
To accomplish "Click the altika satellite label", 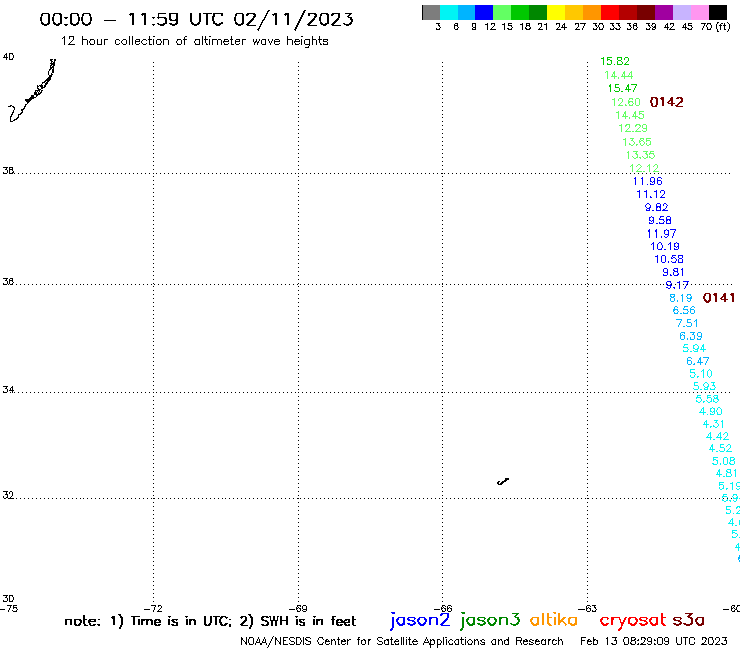I will click(554, 620).
